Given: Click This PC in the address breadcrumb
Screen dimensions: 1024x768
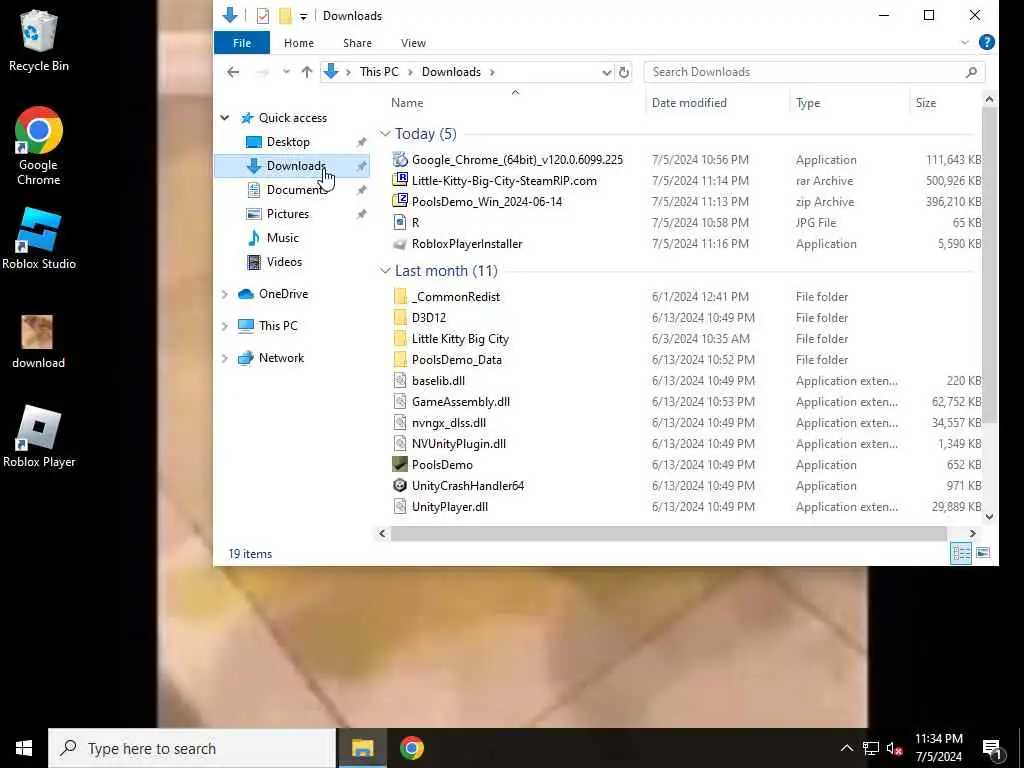Looking at the screenshot, I should [x=379, y=72].
